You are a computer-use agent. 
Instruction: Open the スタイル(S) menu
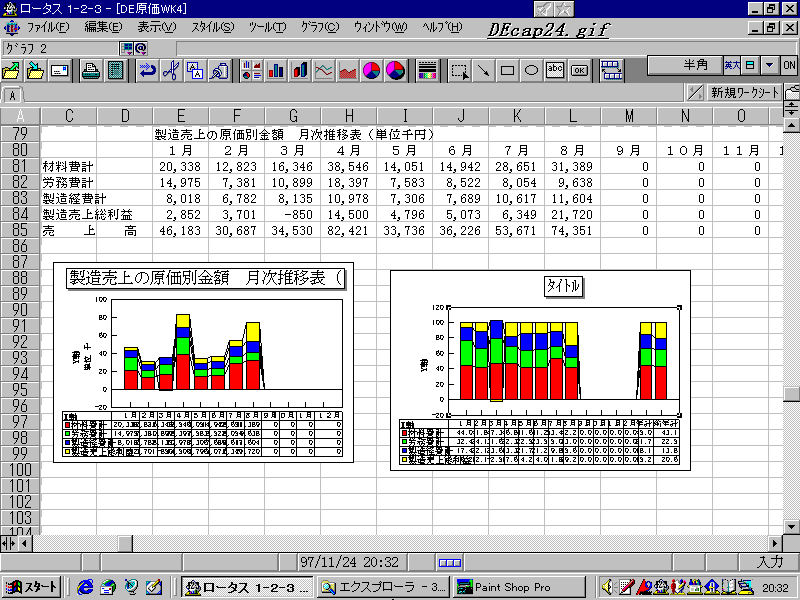(x=212, y=26)
